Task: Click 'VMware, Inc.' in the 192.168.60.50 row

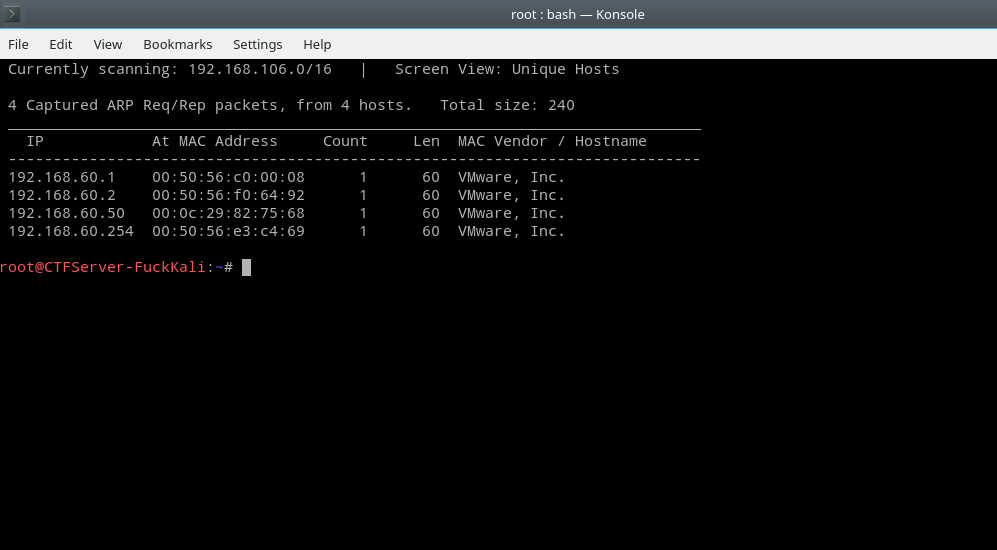Action: coord(511,213)
